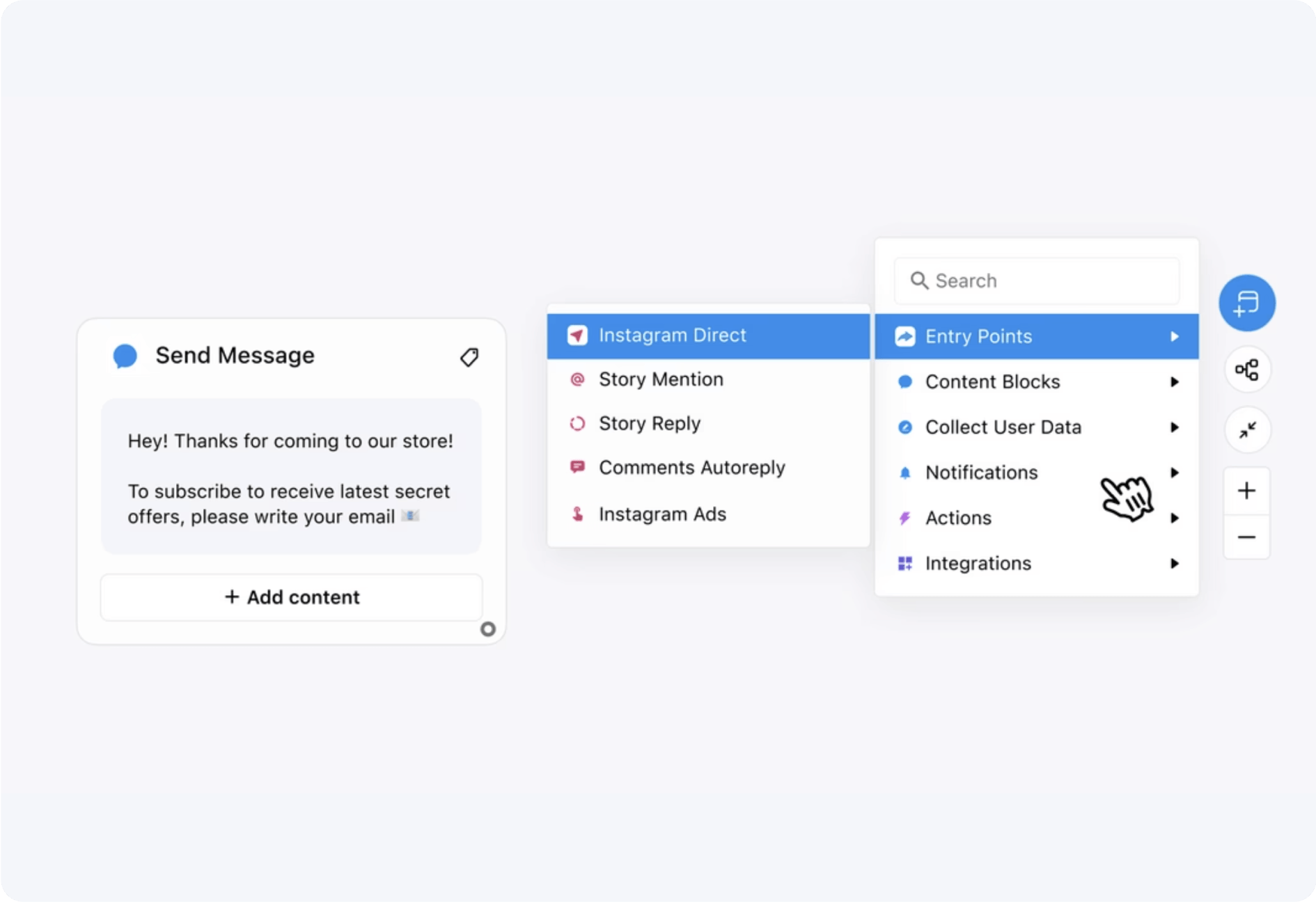Expand the Collect User Data submenu arrow
This screenshot has width=1316, height=902.
(1174, 427)
